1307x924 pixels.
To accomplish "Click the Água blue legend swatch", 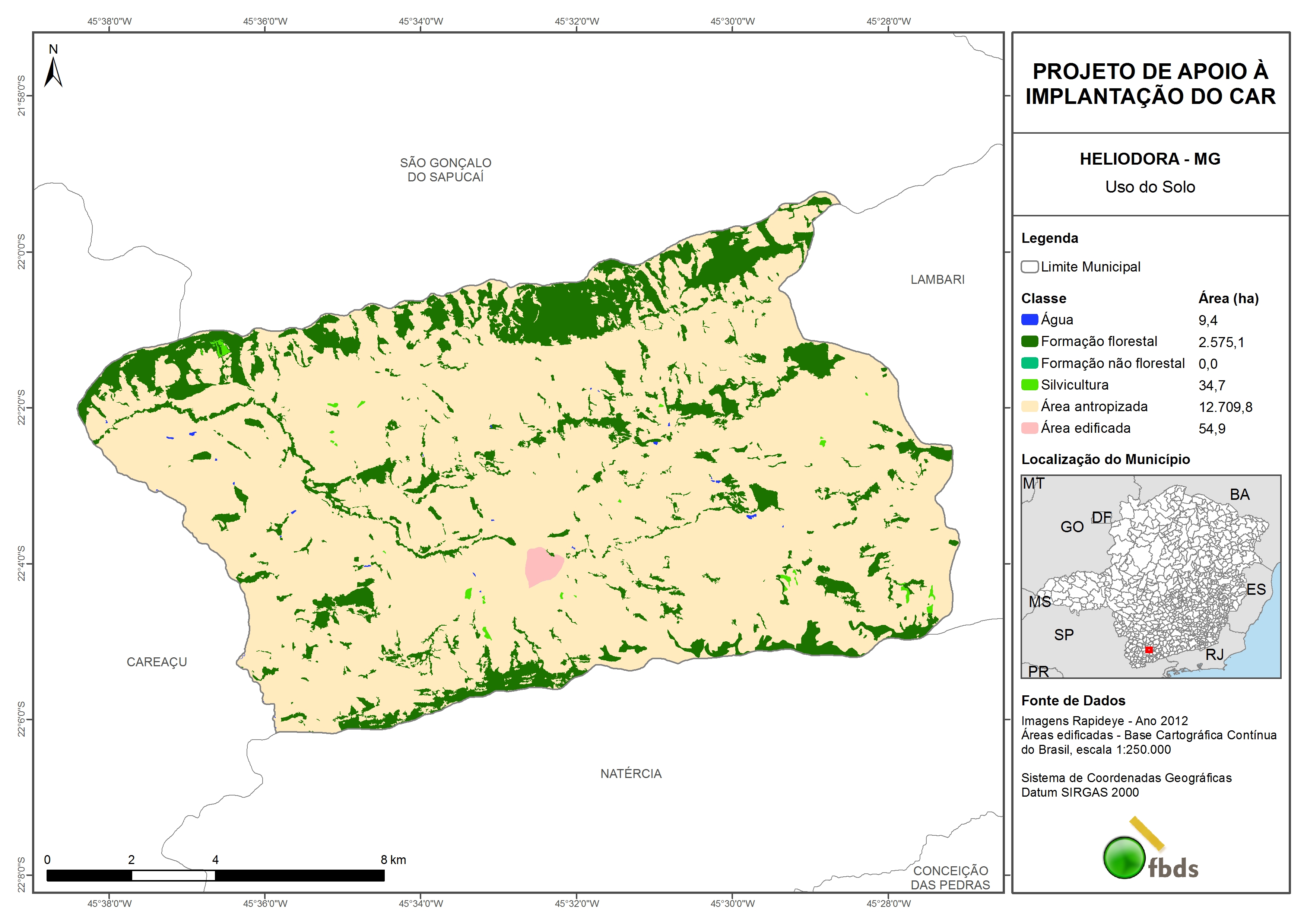I will pyautogui.click(x=1029, y=320).
